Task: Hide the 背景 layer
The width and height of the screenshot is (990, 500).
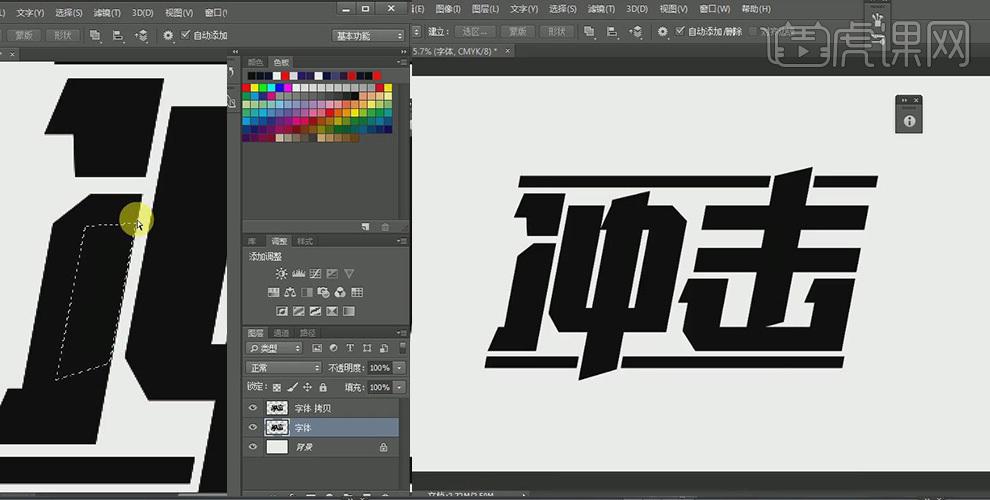Action: tap(253, 447)
